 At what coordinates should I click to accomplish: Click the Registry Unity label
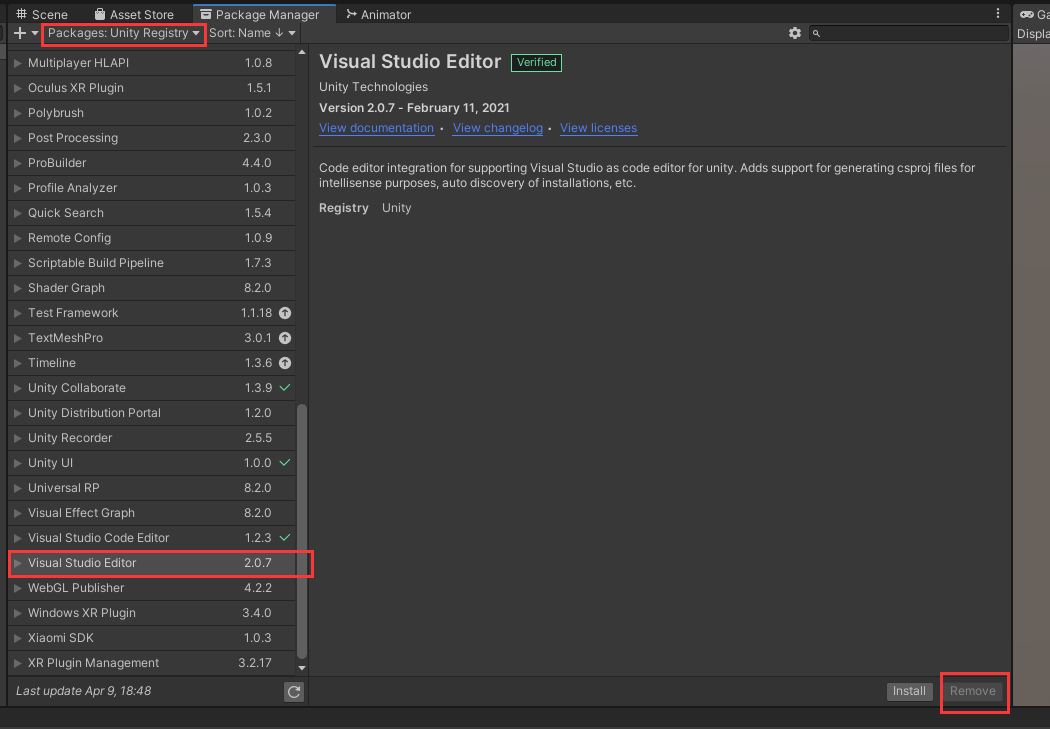click(x=365, y=208)
